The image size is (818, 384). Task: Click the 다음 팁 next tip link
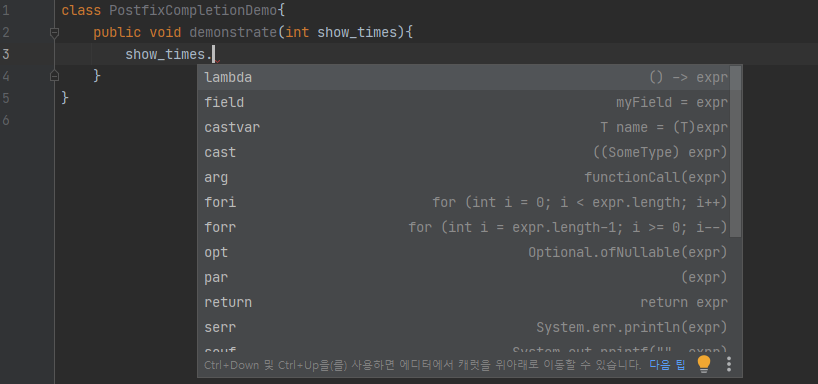[x=667, y=364]
